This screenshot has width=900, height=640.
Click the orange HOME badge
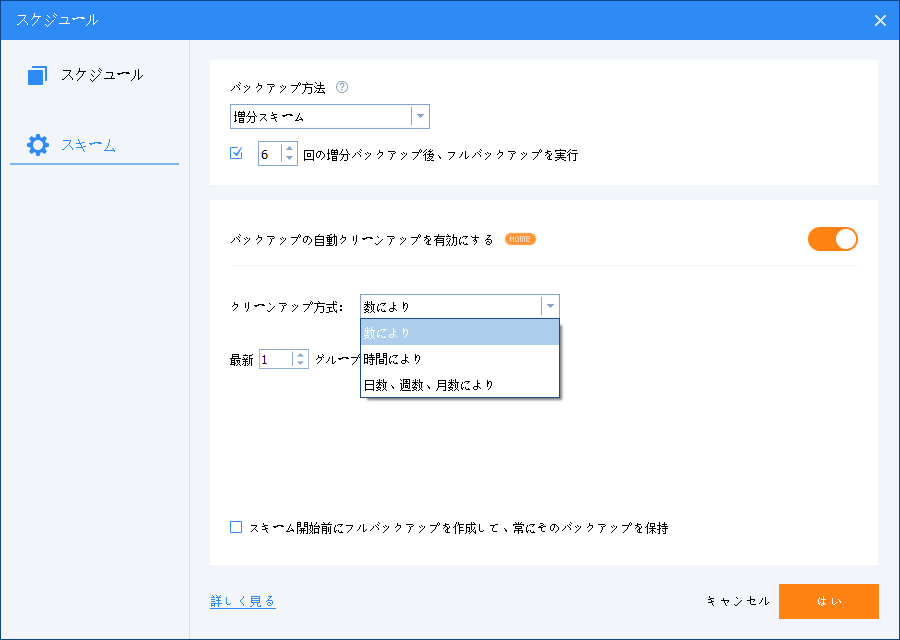click(520, 239)
